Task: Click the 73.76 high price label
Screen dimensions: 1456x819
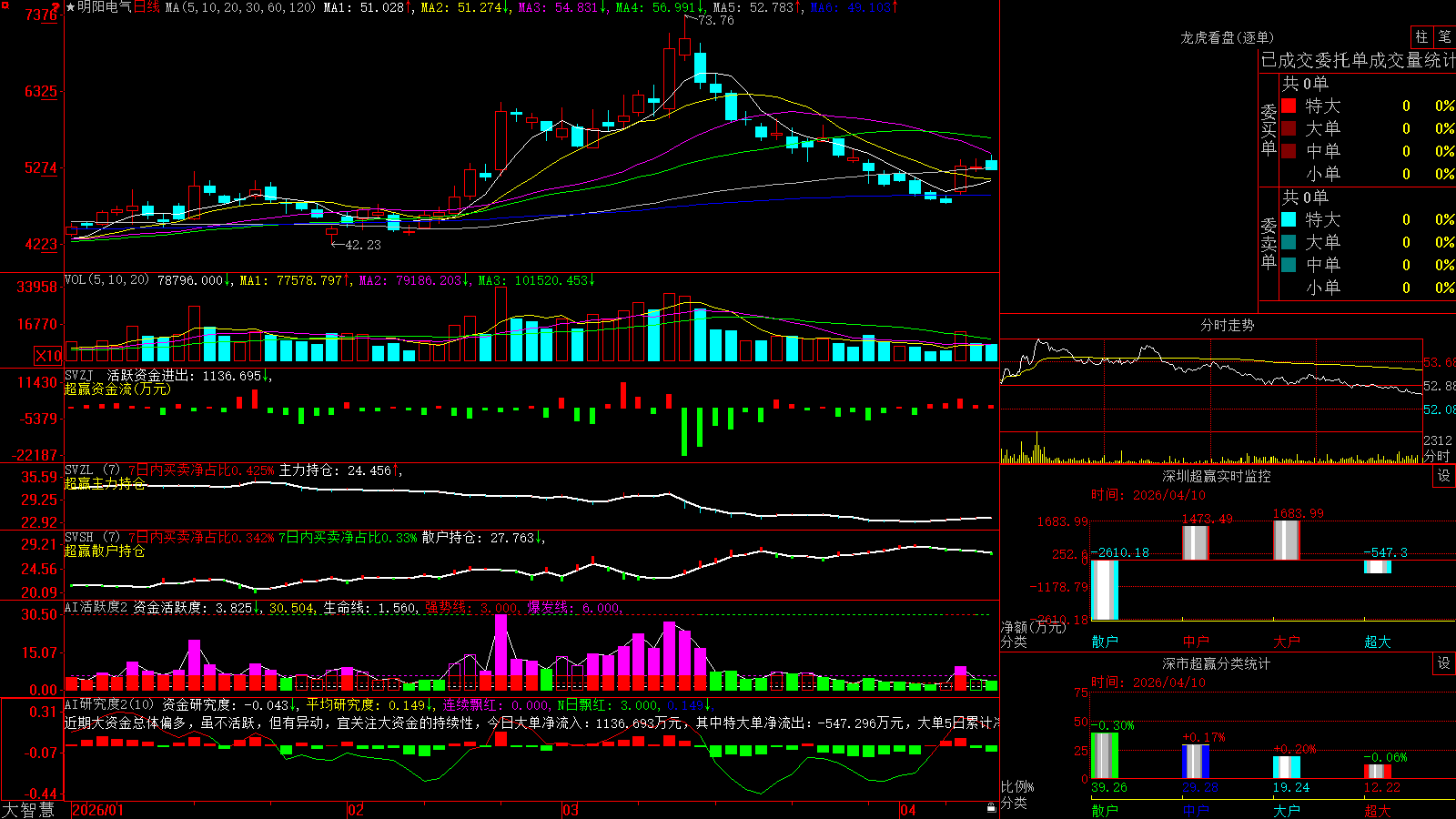Action: pos(715,20)
